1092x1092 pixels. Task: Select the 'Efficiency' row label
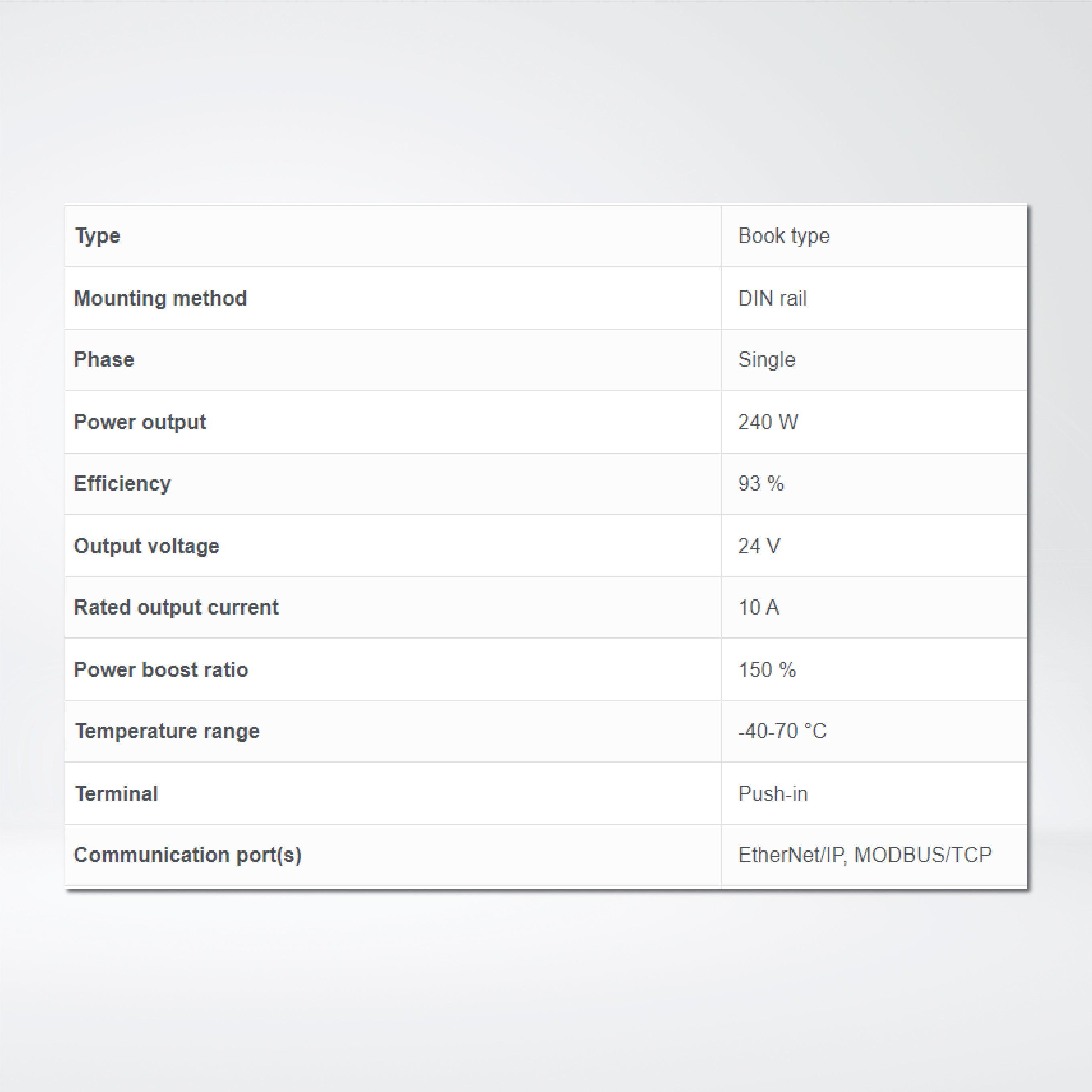(x=122, y=483)
